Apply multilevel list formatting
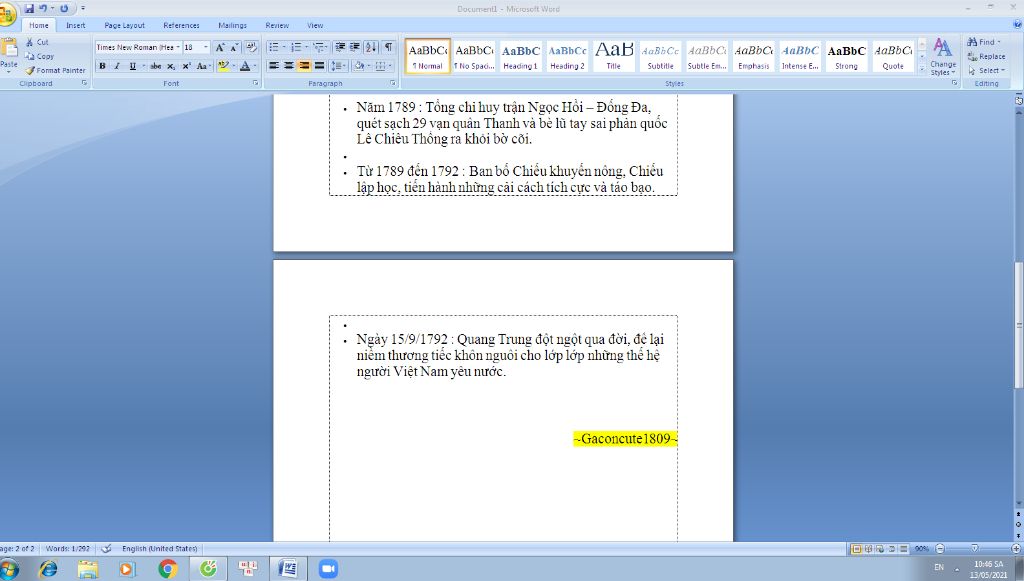This screenshot has width=1024, height=581. (x=318, y=47)
